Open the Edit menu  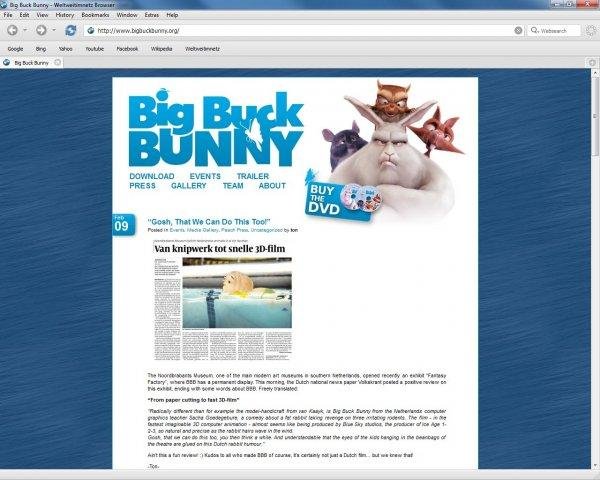tap(24, 15)
